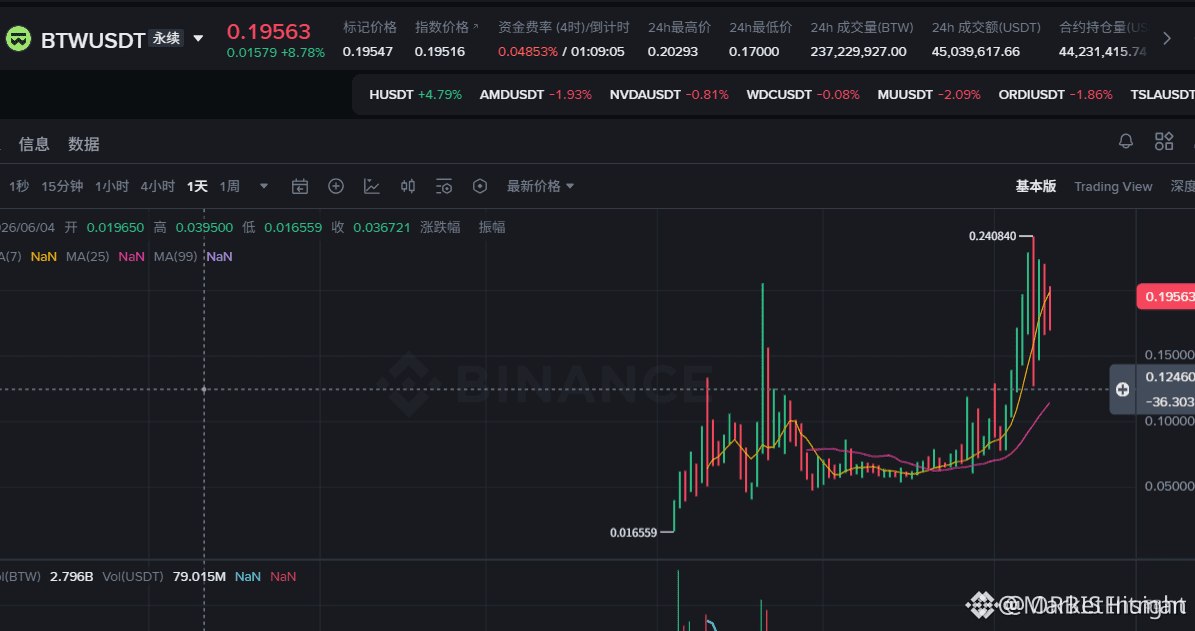Select the HUSDT +4.79% ticker
Screen dimensions: 1195x631
pyautogui.click(x=415, y=94)
